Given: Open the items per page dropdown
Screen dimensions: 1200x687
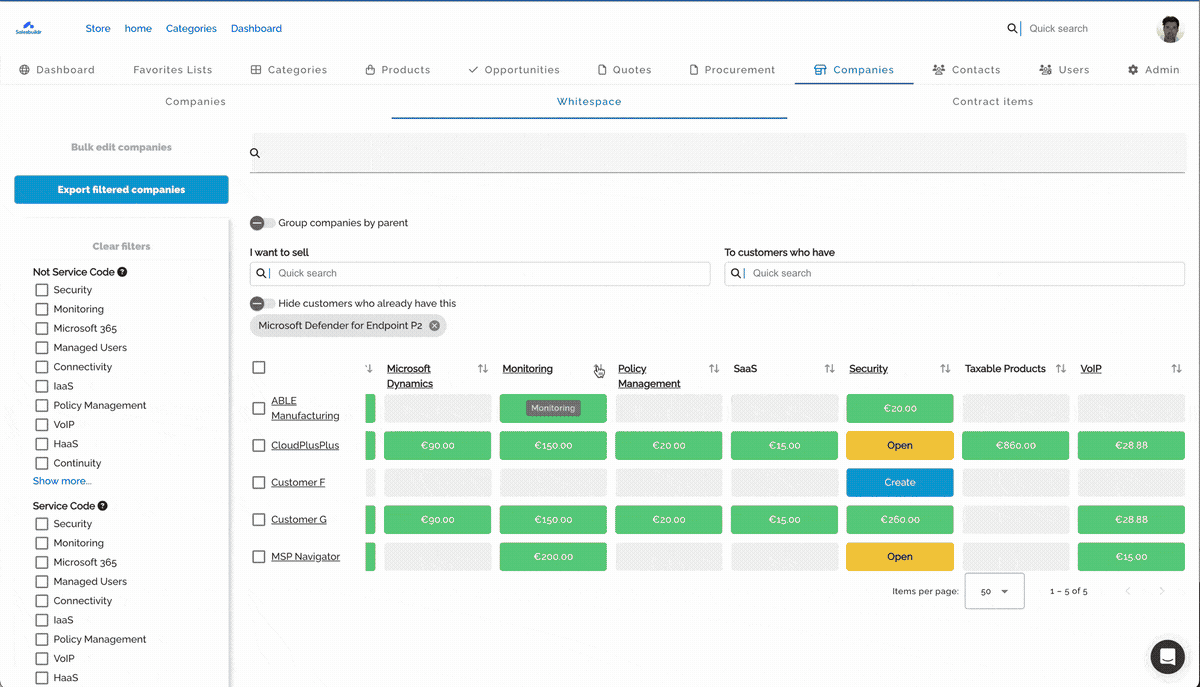Looking at the screenshot, I should click(994, 591).
